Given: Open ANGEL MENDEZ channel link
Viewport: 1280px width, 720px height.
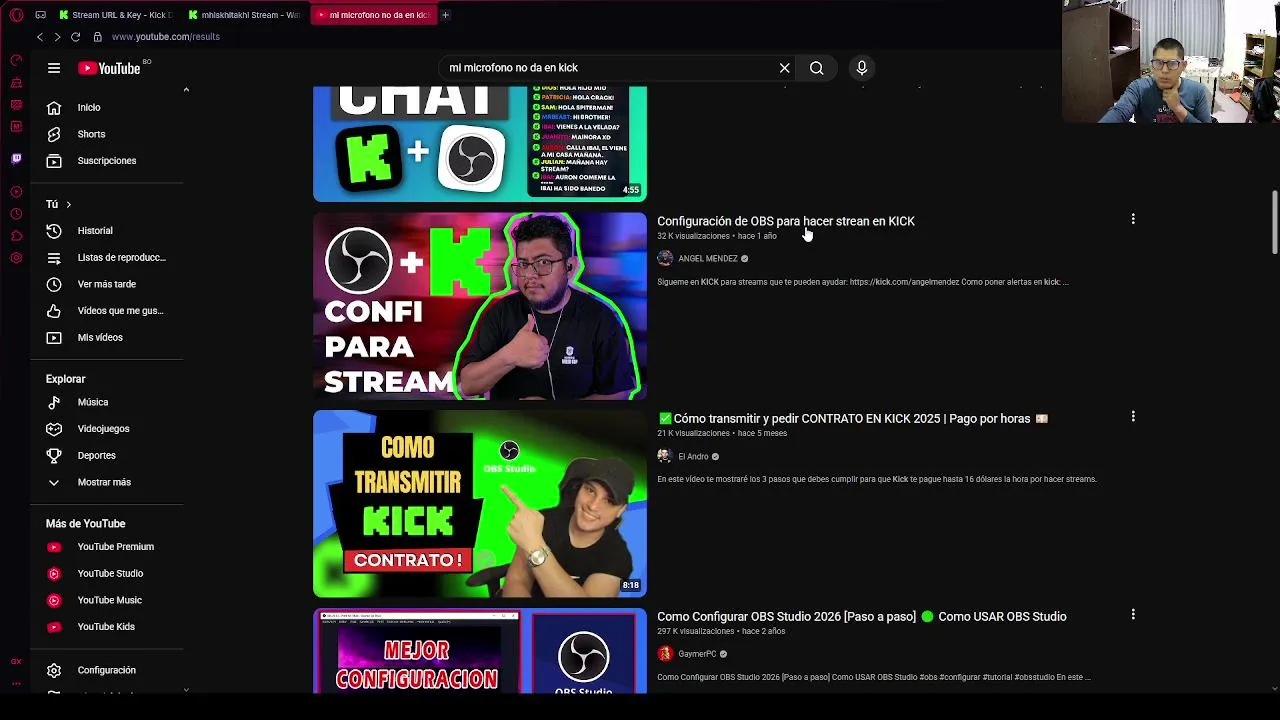Looking at the screenshot, I should coord(708,259).
